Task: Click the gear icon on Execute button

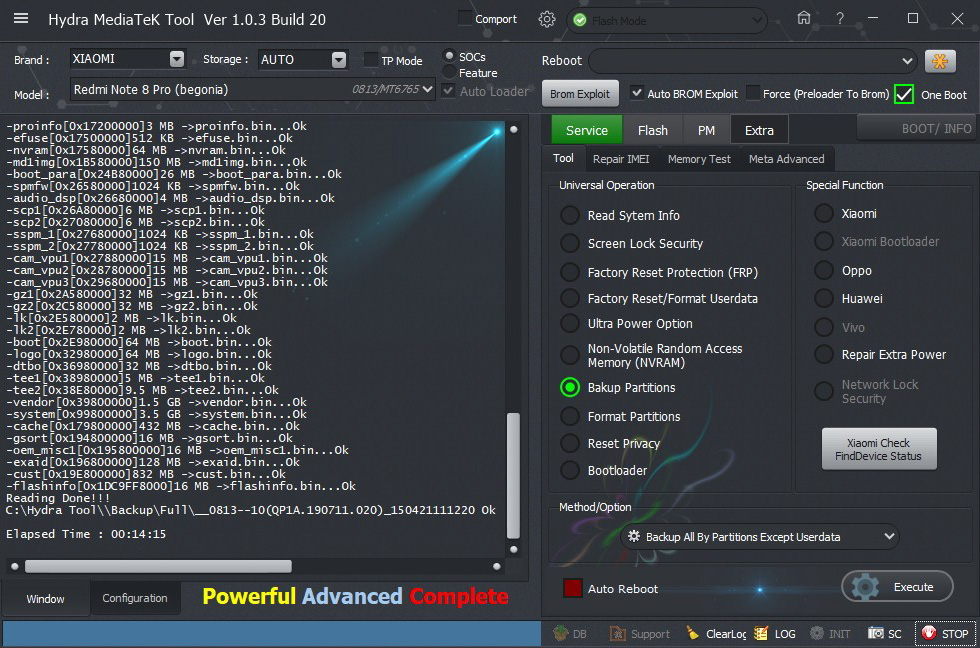Action: tap(866, 587)
